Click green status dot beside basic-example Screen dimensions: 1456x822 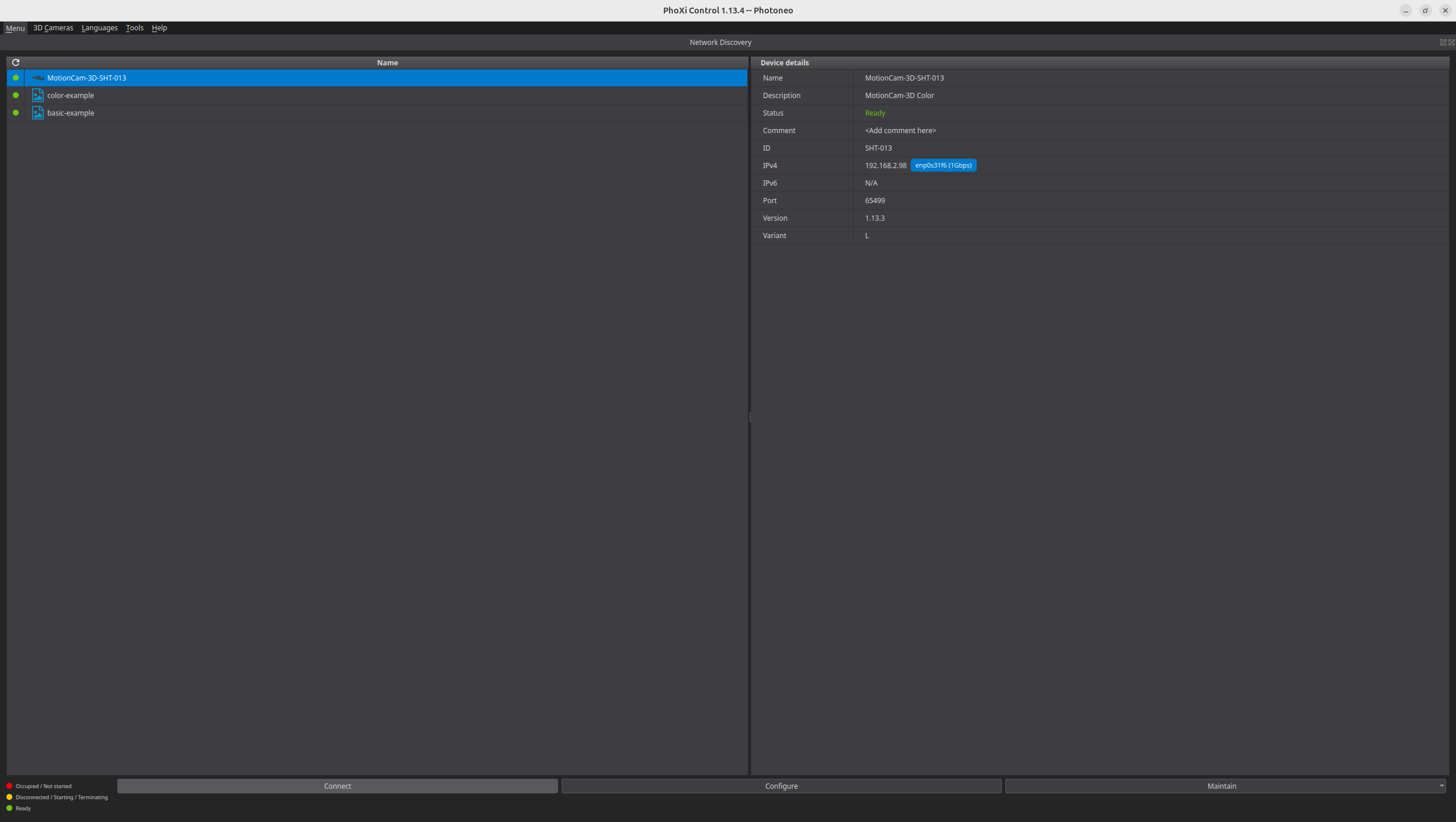pyautogui.click(x=16, y=113)
